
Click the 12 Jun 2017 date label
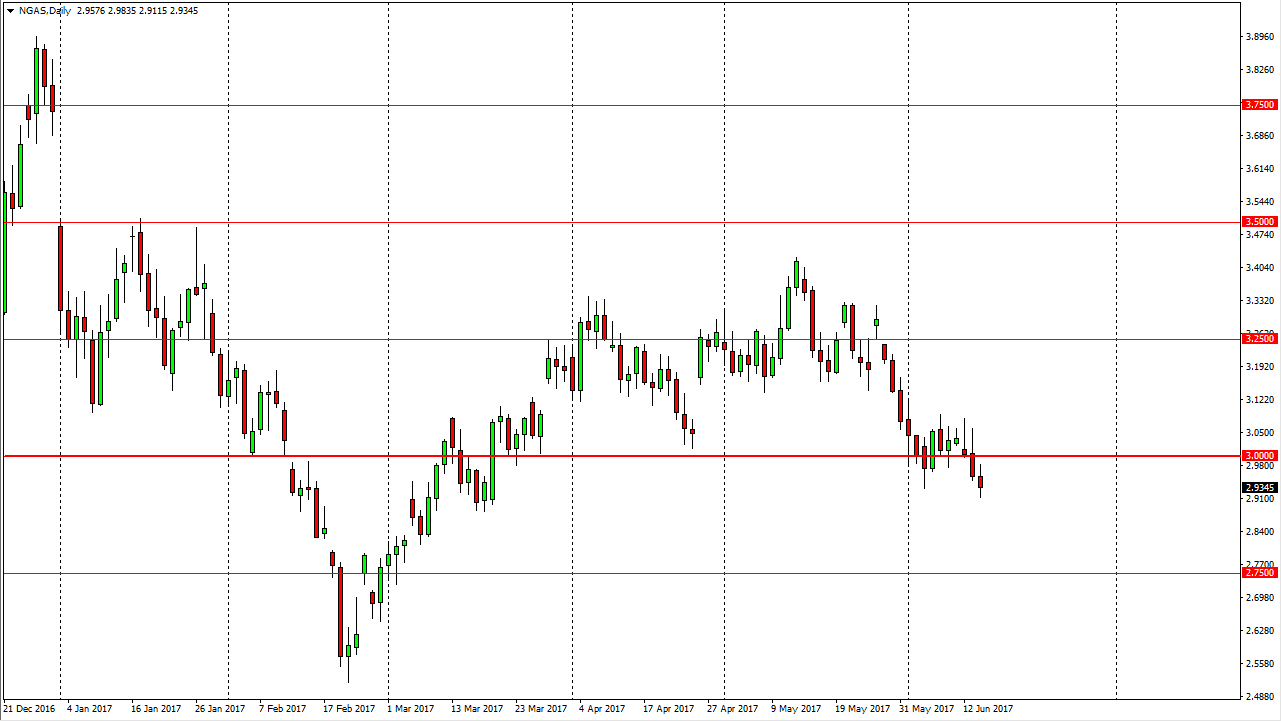pyautogui.click(x=988, y=709)
